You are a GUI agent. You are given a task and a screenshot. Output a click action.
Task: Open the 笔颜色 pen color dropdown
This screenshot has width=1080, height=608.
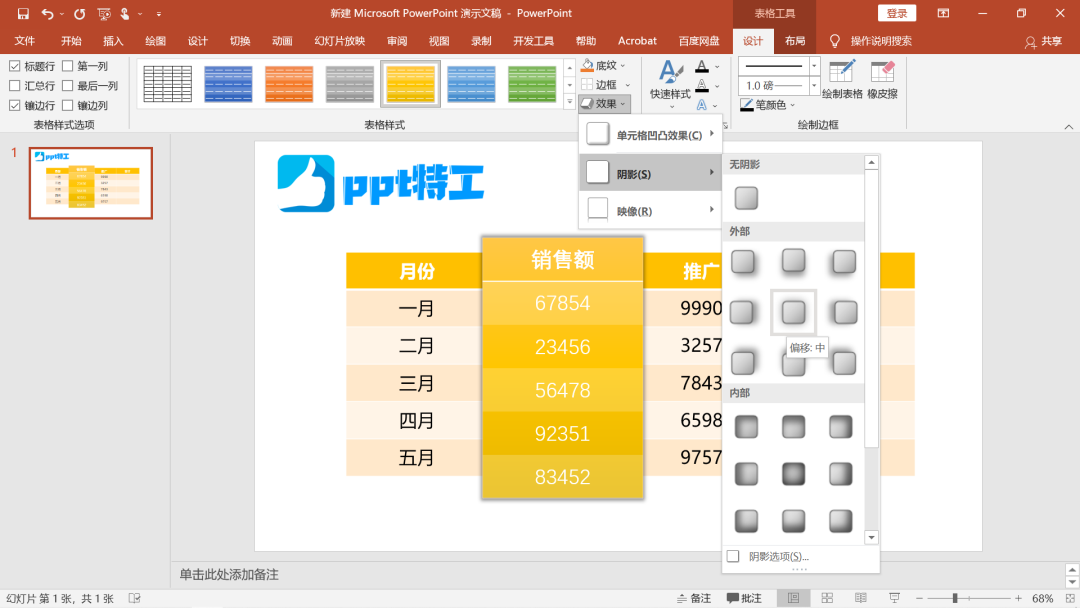[x=768, y=105]
